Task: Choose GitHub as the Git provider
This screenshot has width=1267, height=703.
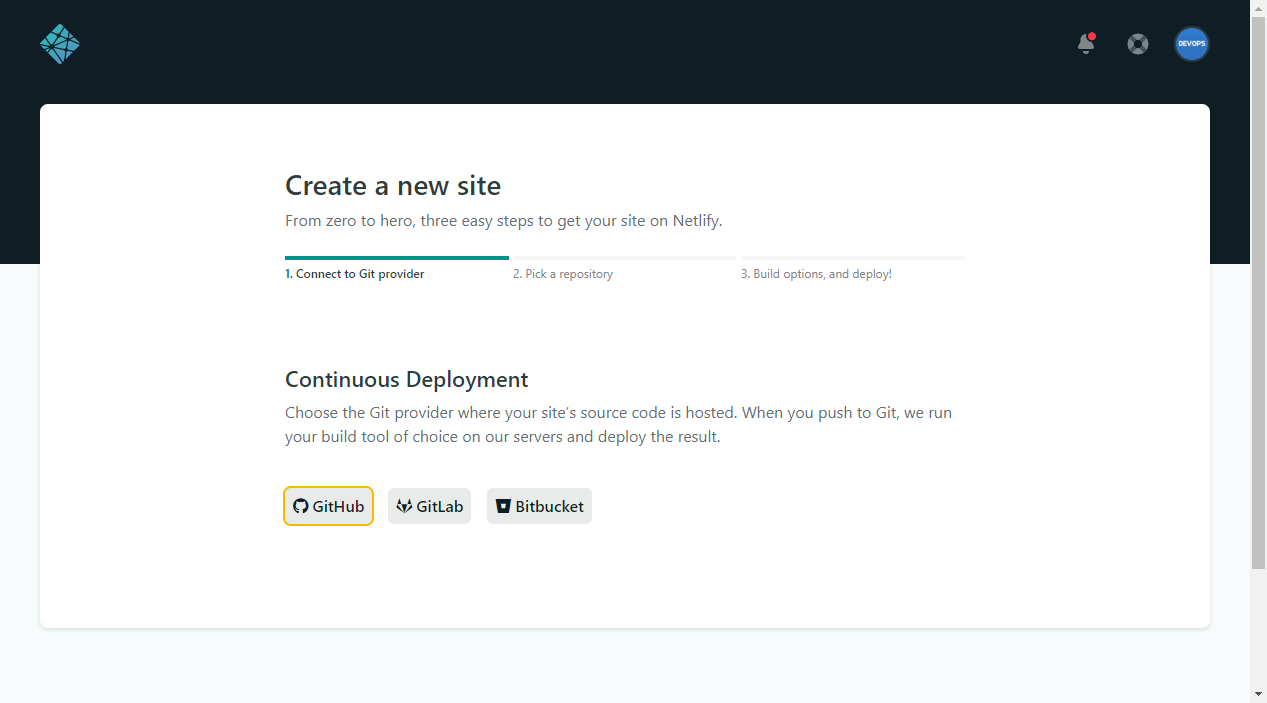Action: pyautogui.click(x=329, y=506)
